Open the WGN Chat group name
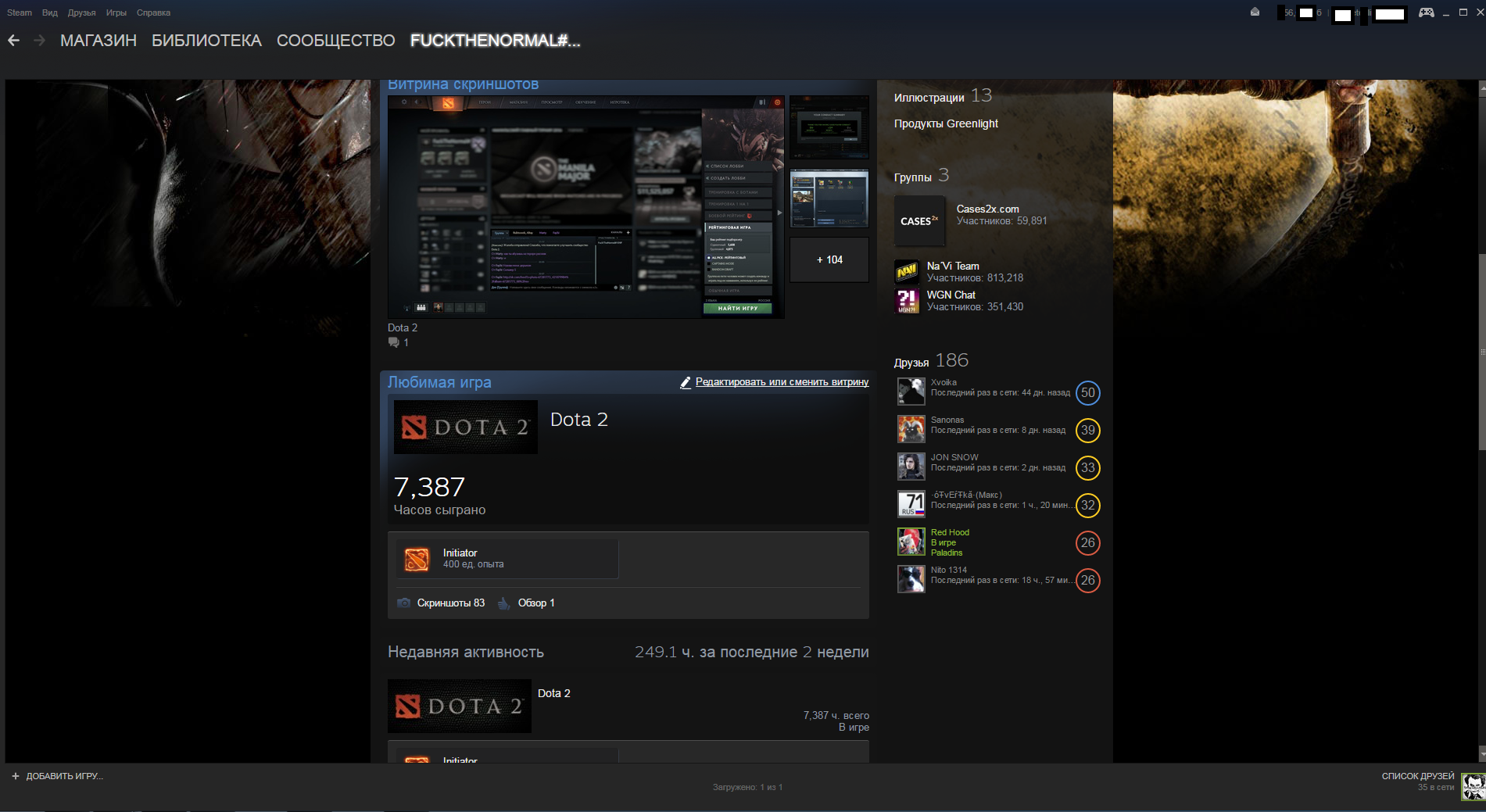1486x812 pixels. [x=951, y=295]
